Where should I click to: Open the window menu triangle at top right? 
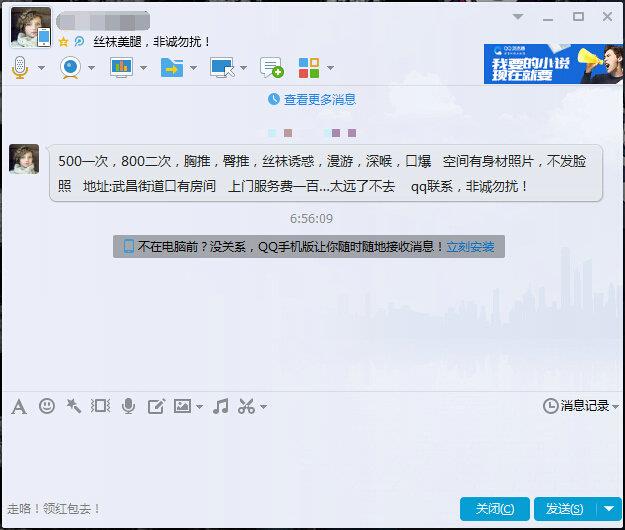[518, 17]
